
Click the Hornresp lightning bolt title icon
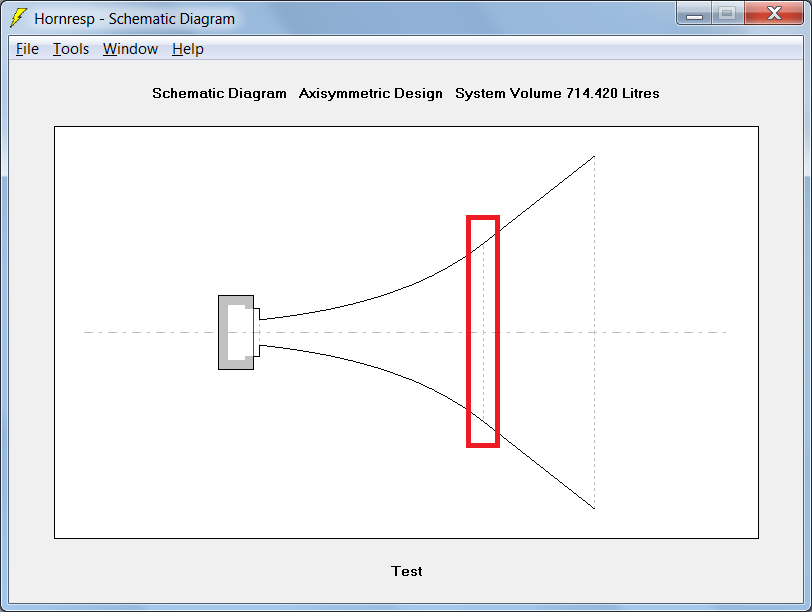coord(19,18)
